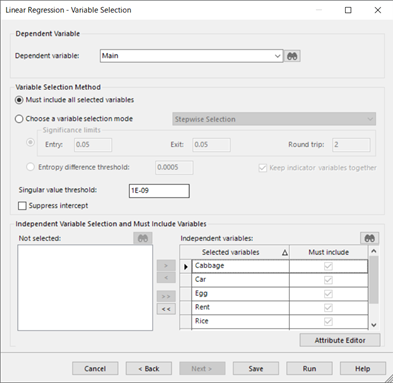Viewport: 393px width, 383px height.
Task: Select Must include all selected variables option
Action: pos(19,100)
